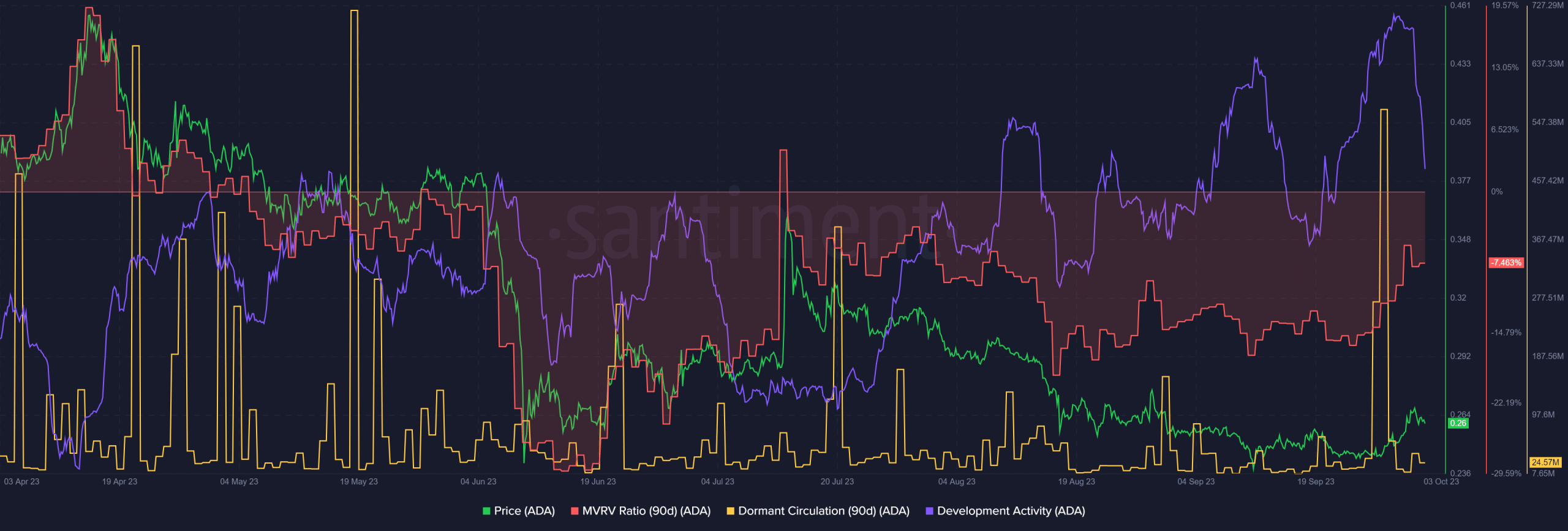Select the 03 Apr 23 date label
This screenshot has height=531, width=1568.
[x=21, y=481]
